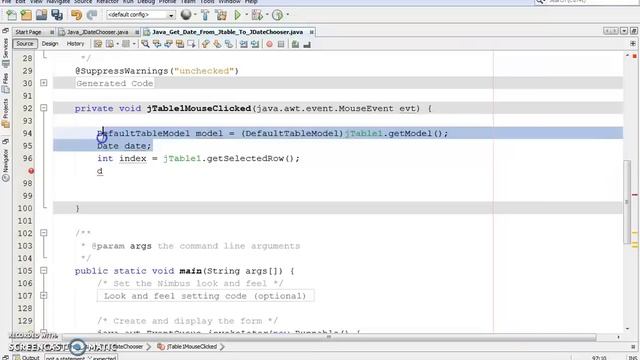Click the red error marker in the gutter
This screenshot has height=360, width=640.
(31, 171)
